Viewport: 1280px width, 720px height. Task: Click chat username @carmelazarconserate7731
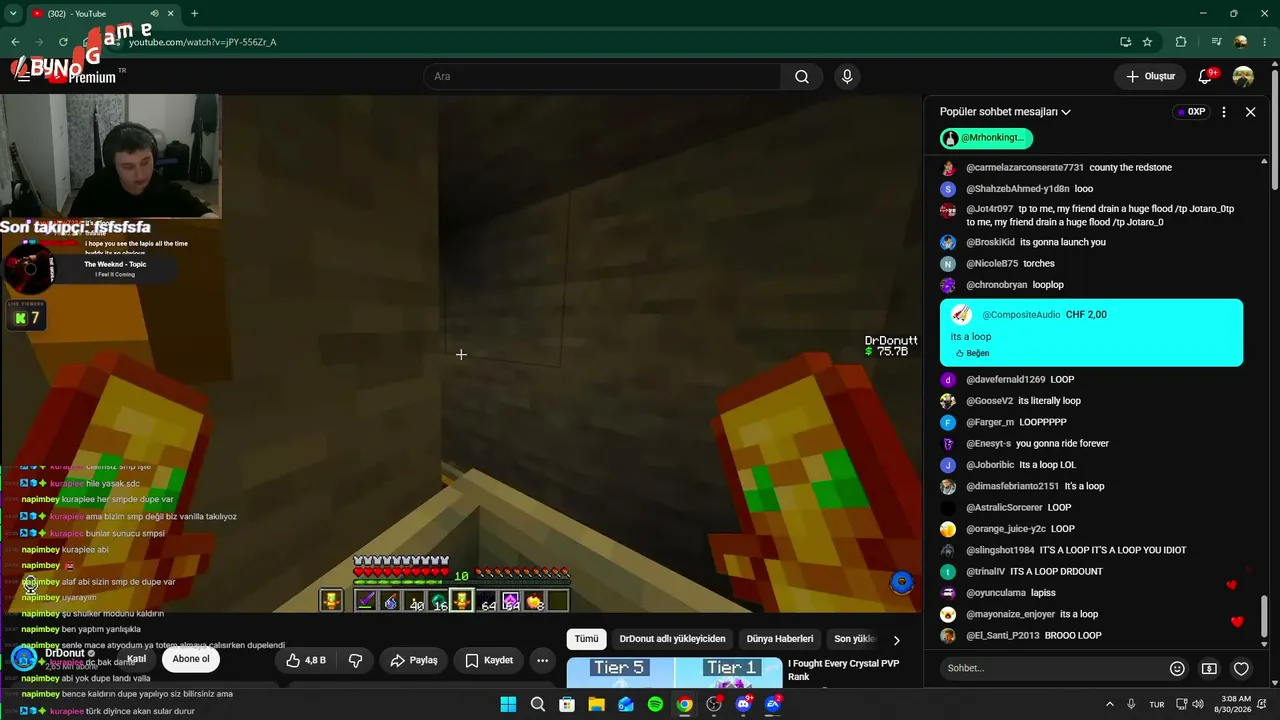1025,168
